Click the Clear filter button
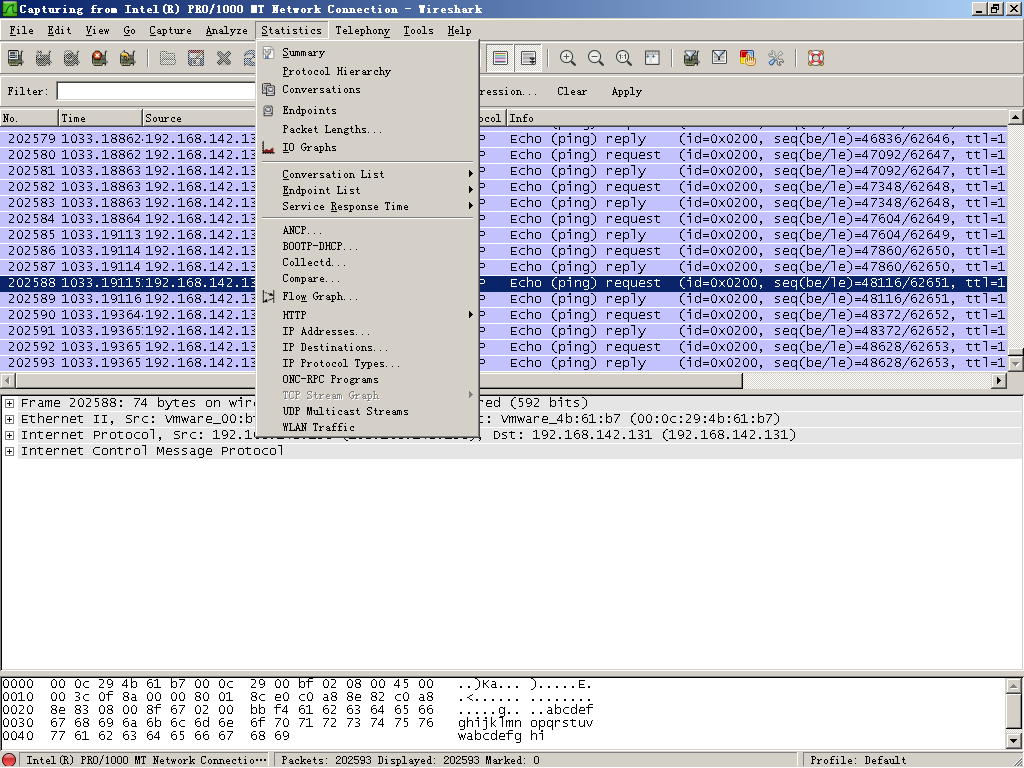Screen dimensions: 1024x768 point(572,91)
